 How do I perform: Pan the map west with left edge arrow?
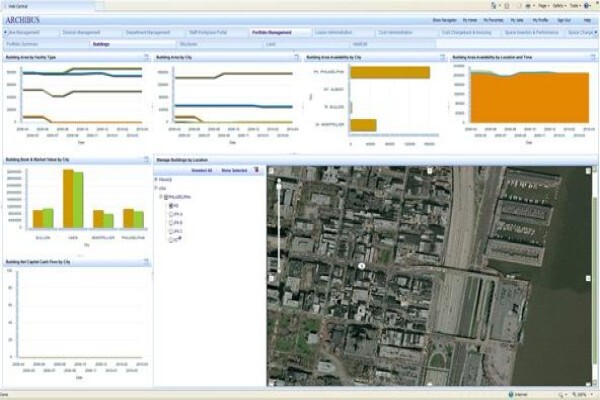pos(271,278)
